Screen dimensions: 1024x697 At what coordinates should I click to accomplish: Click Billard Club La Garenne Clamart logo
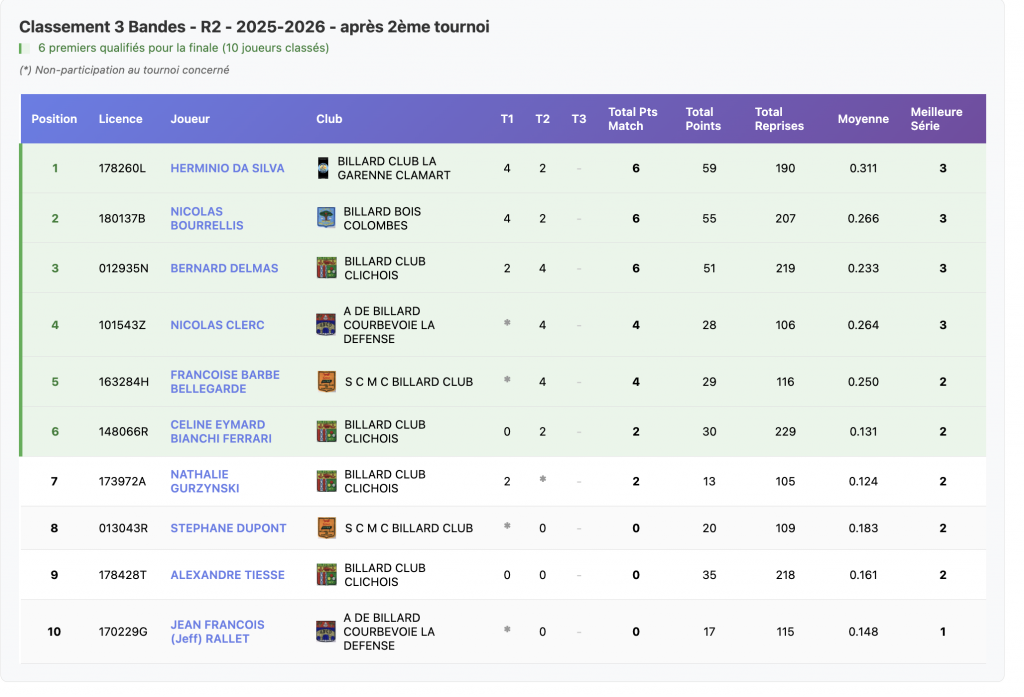coord(323,168)
